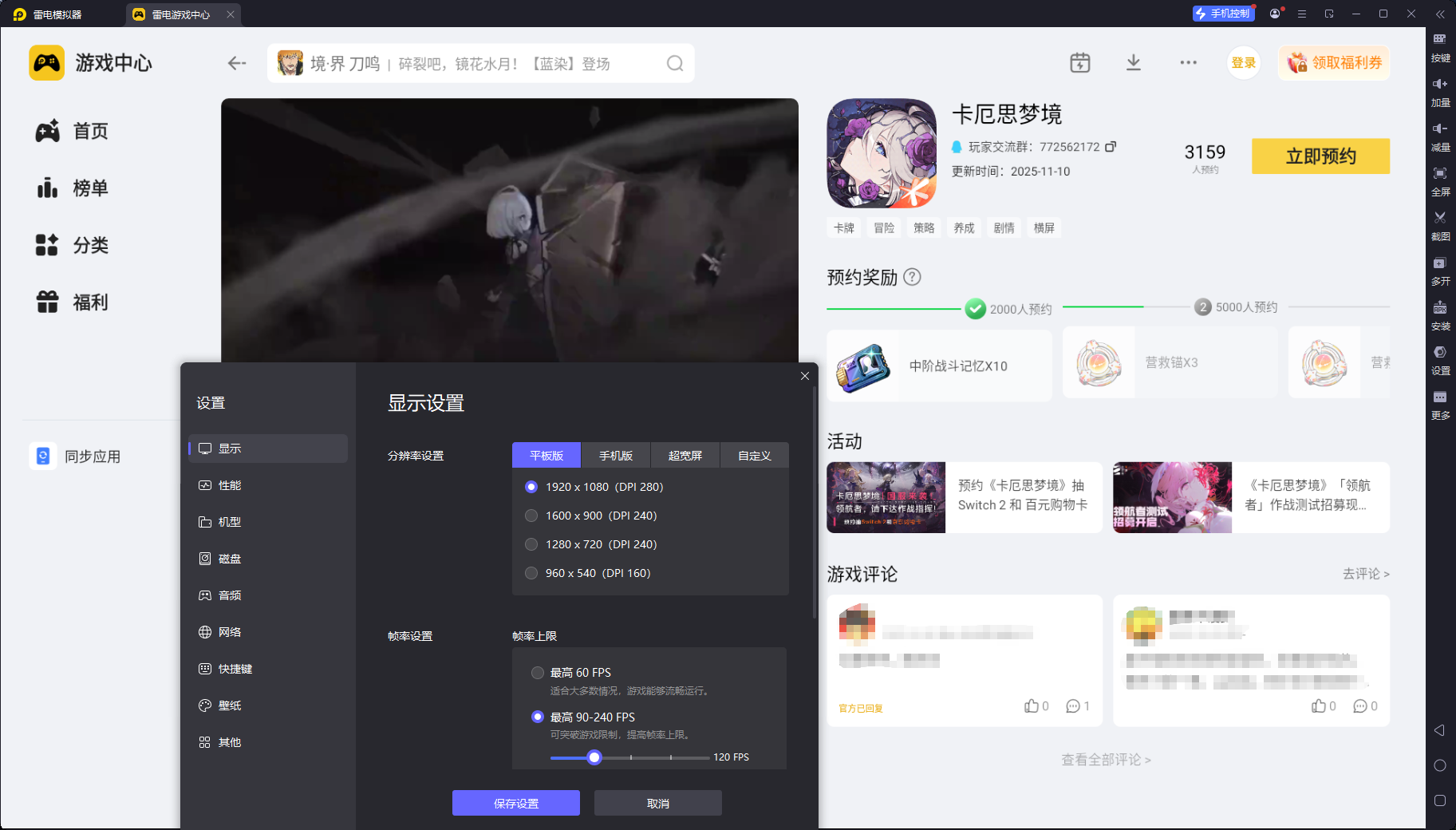The image size is (1456, 830).
Task: Open the 磁盘 settings section
Action: [x=268, y=559]
